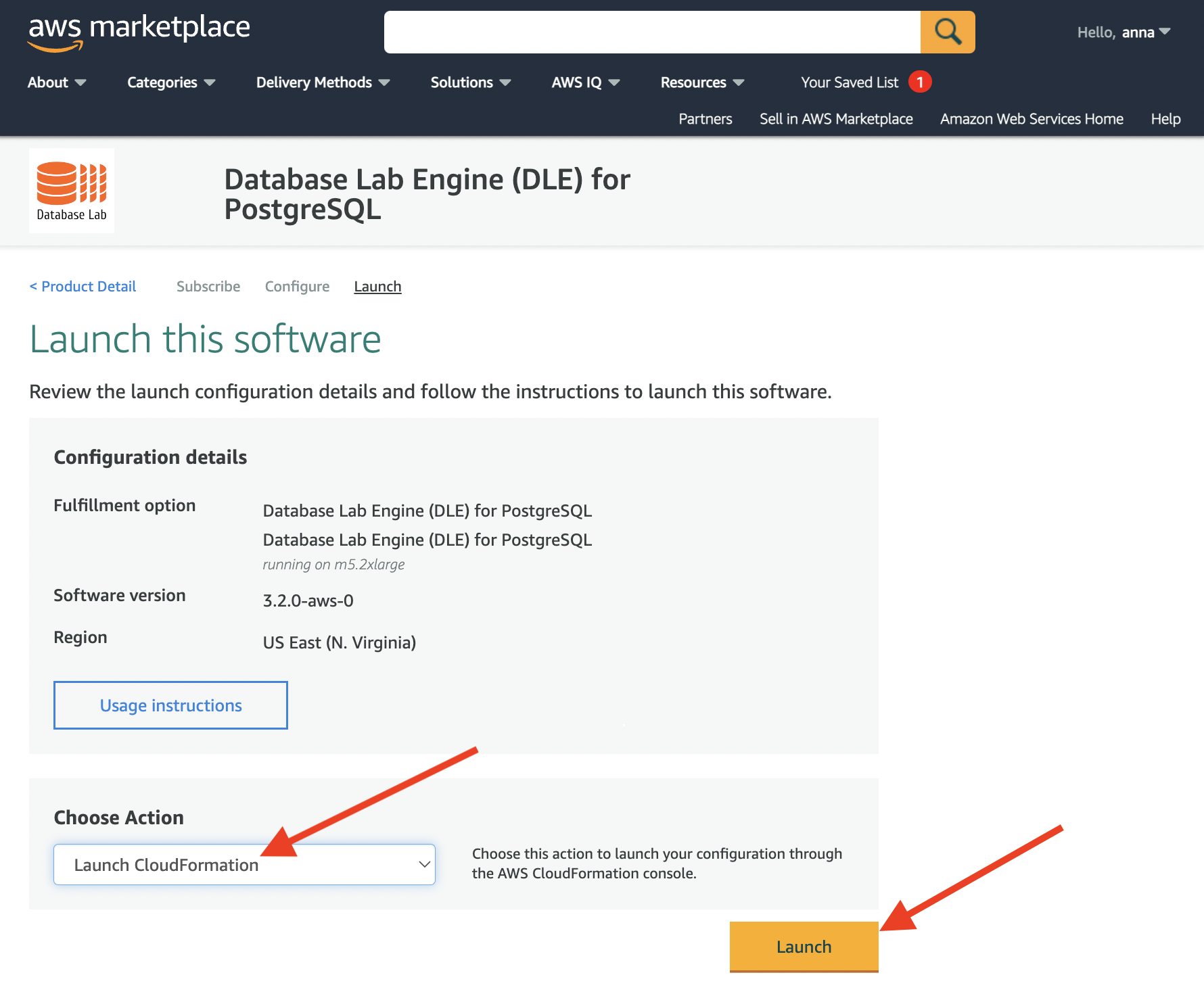Open the AWS IQ dropdown
This screenshot has height=994, width=1204.
tap(586, 82)
